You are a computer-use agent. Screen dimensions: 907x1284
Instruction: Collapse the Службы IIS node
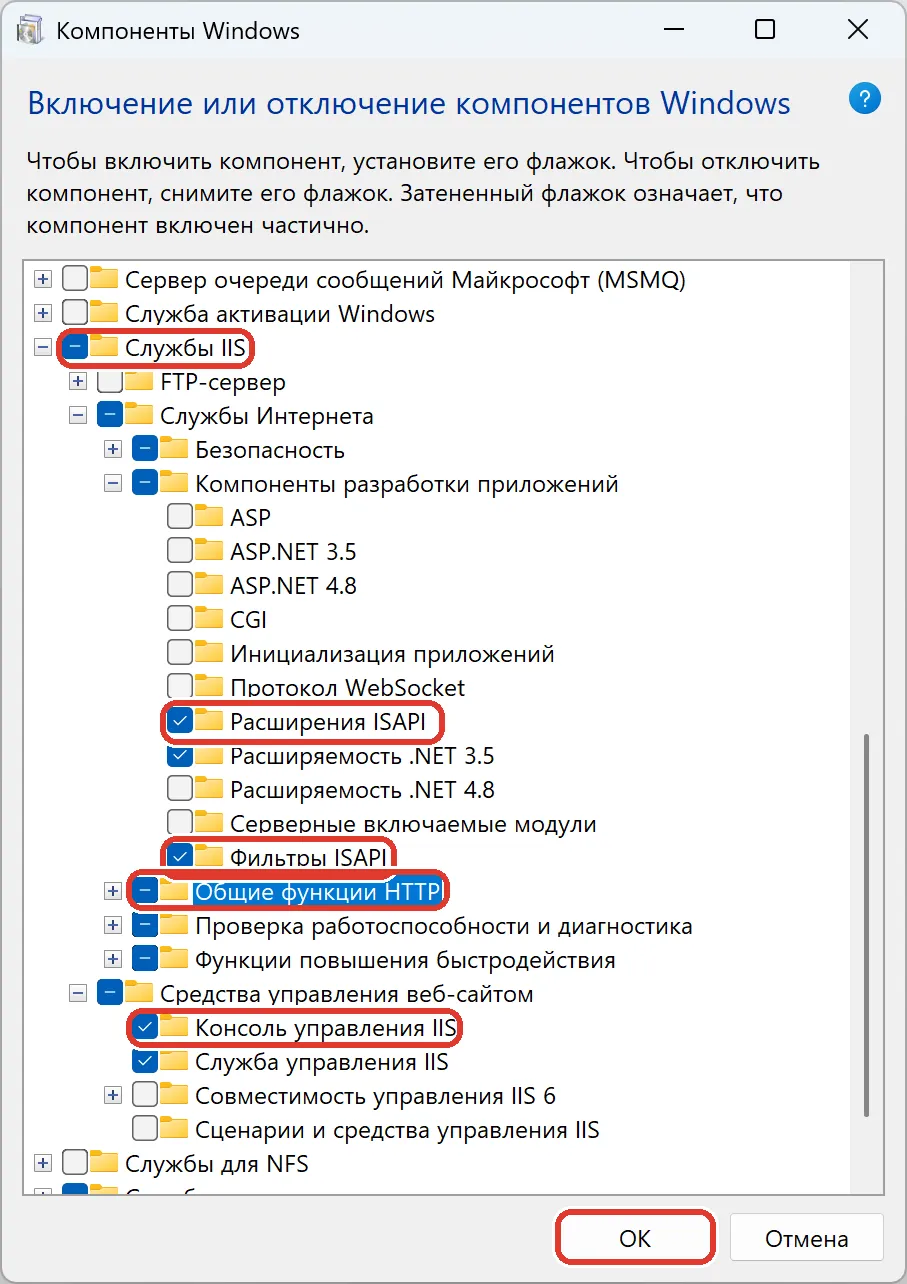43,347
